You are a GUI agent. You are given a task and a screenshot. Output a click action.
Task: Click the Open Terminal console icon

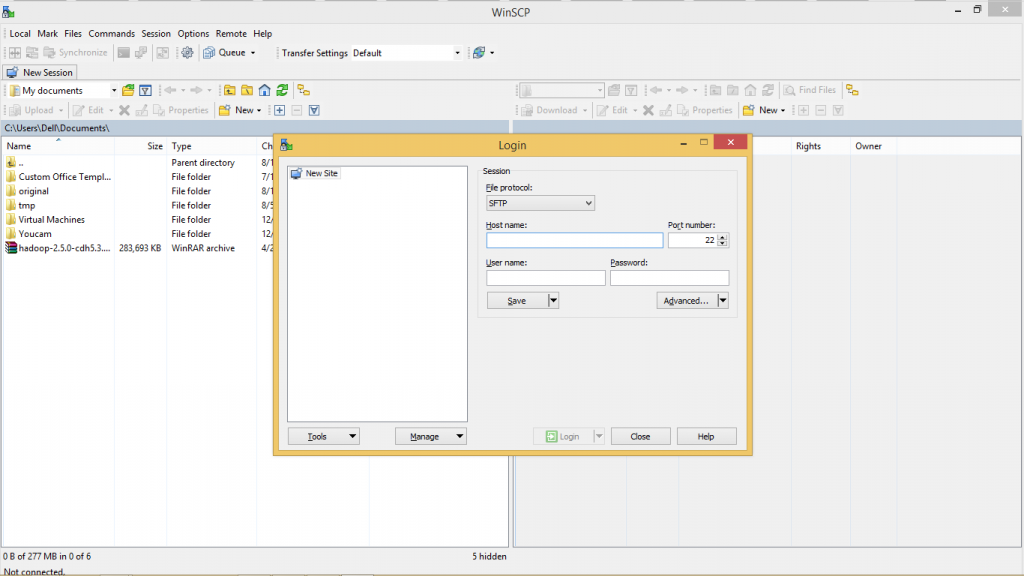tap(123, 53)
